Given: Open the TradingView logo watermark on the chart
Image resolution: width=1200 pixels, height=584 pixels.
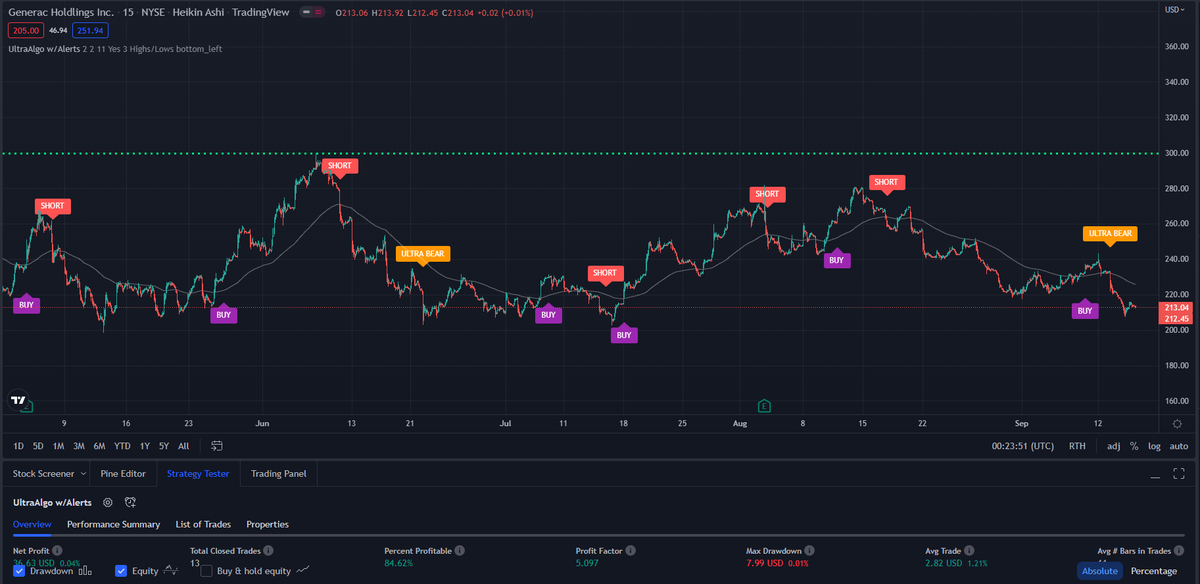Looking at the screenshot, I should pos(20,400).
